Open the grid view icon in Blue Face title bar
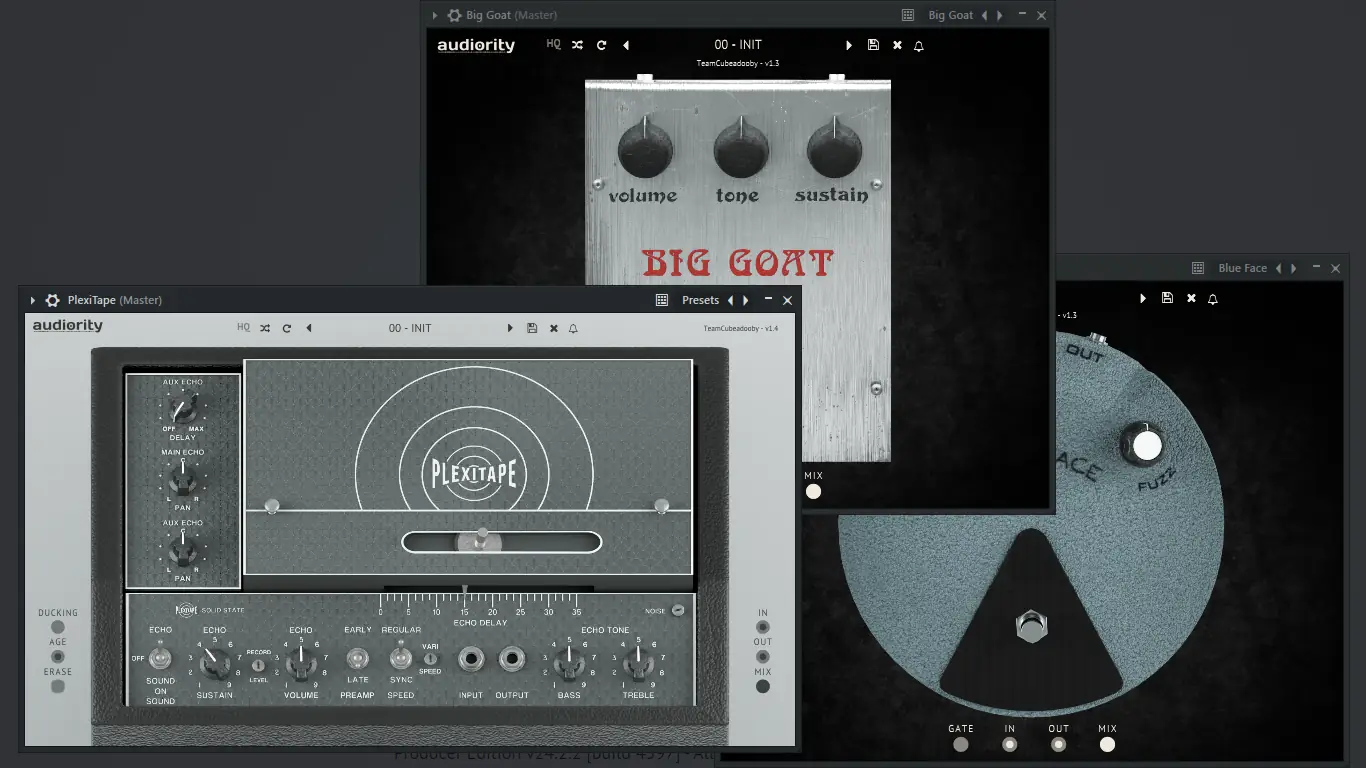The height and width of the screenshot is (768, 1366). [1198, 268]
